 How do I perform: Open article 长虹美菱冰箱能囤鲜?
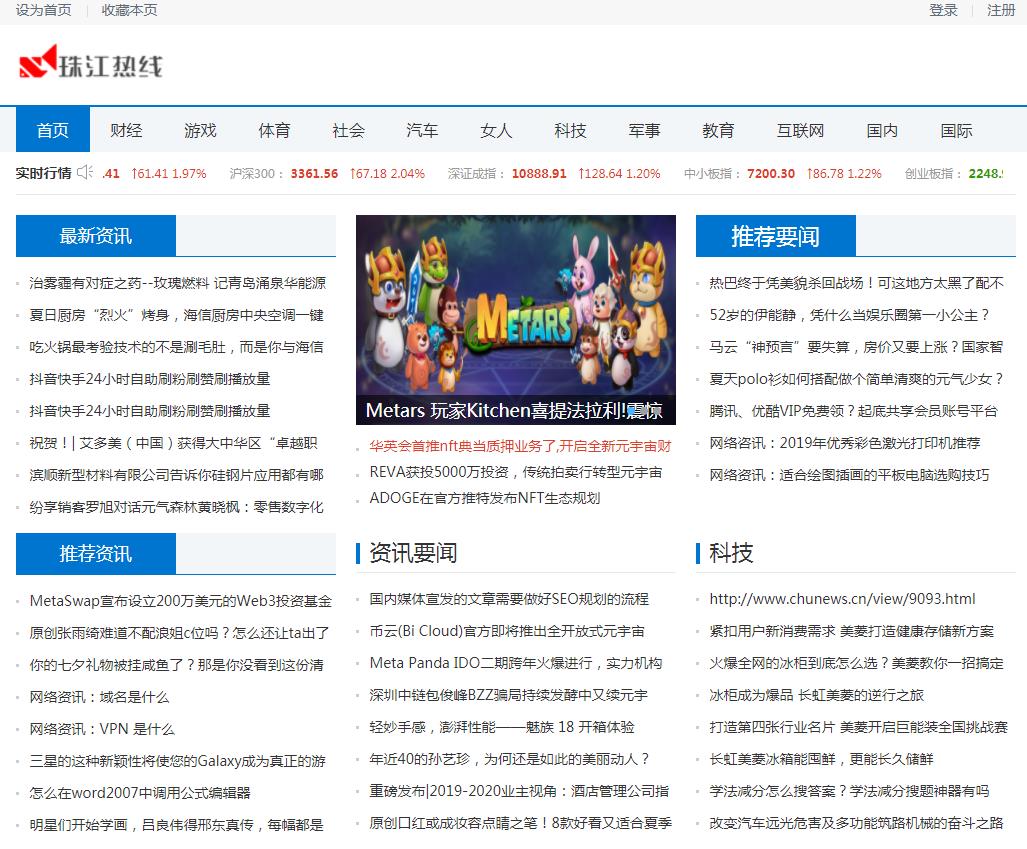tap(821, 759)
